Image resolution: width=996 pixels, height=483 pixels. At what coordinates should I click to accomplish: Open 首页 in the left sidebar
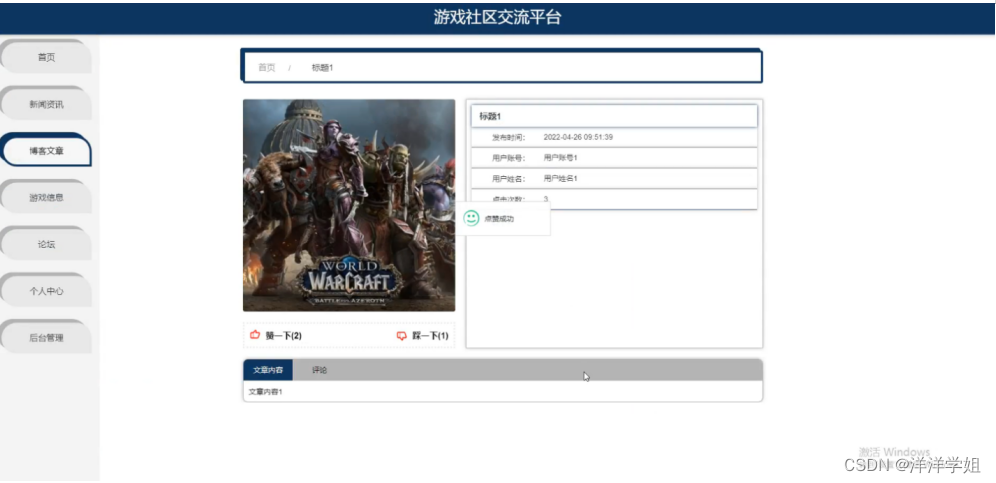tap(46, 57)
